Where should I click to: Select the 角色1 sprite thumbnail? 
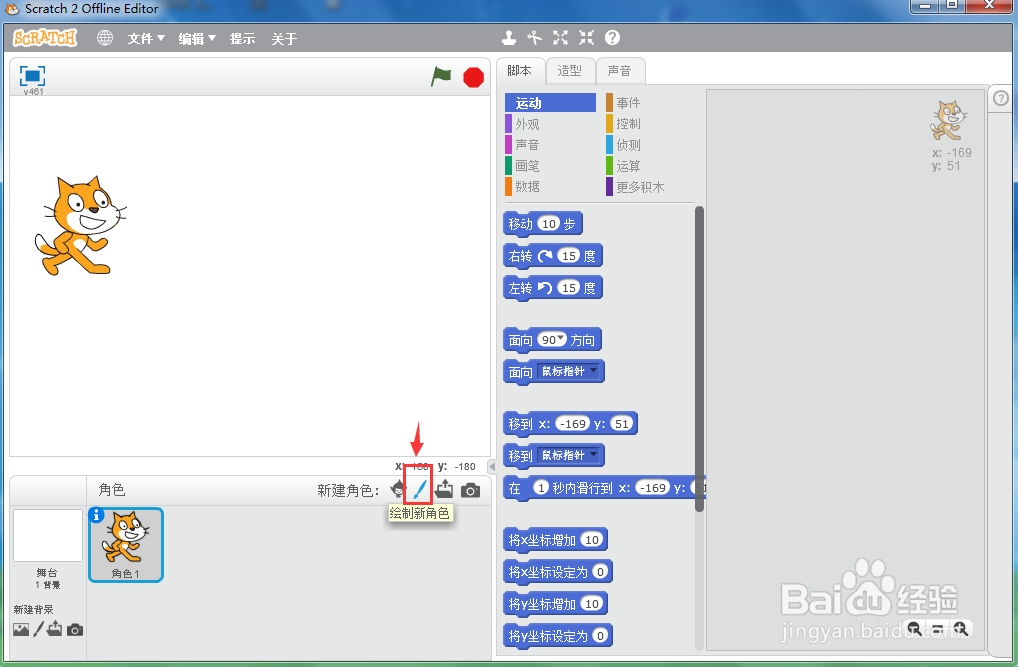(x=125, y=545)
